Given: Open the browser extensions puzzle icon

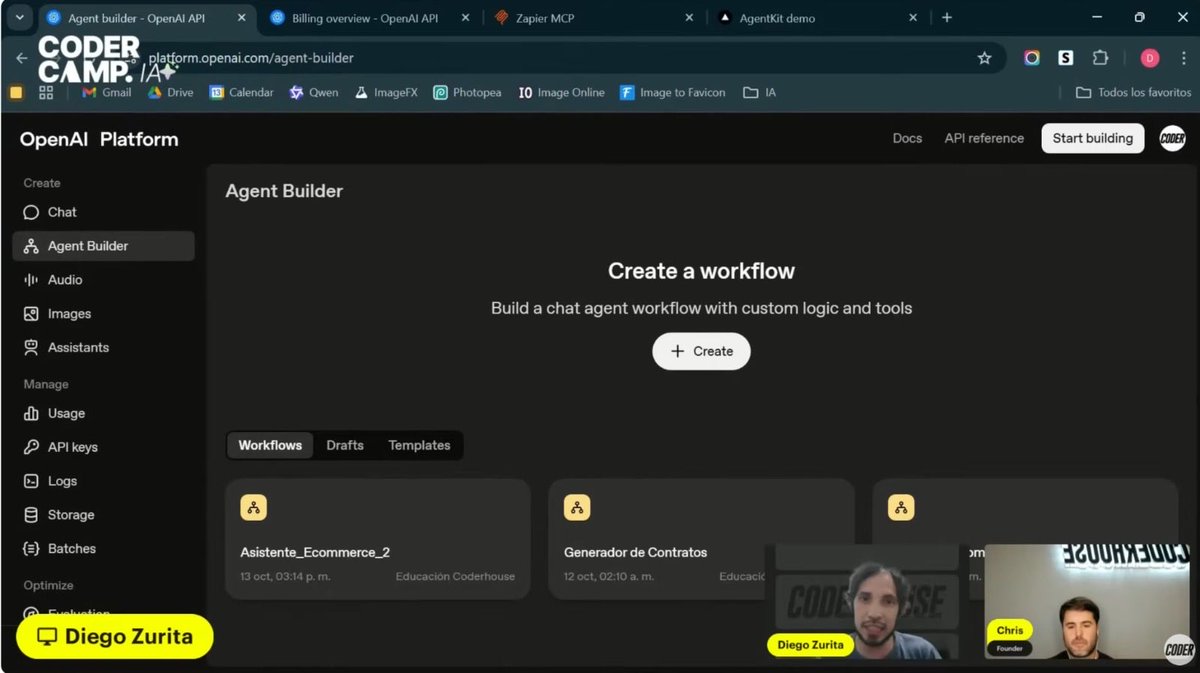Looking at the screenshot, I should (1100, 58).
